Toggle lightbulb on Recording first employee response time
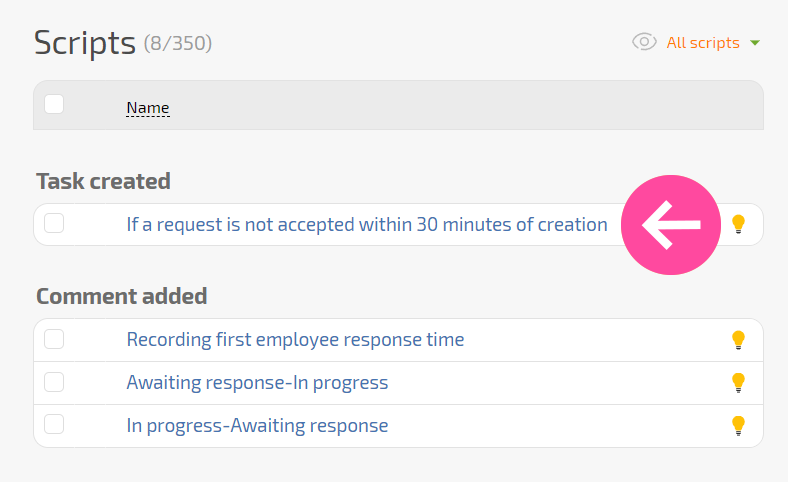 (738, 340)
